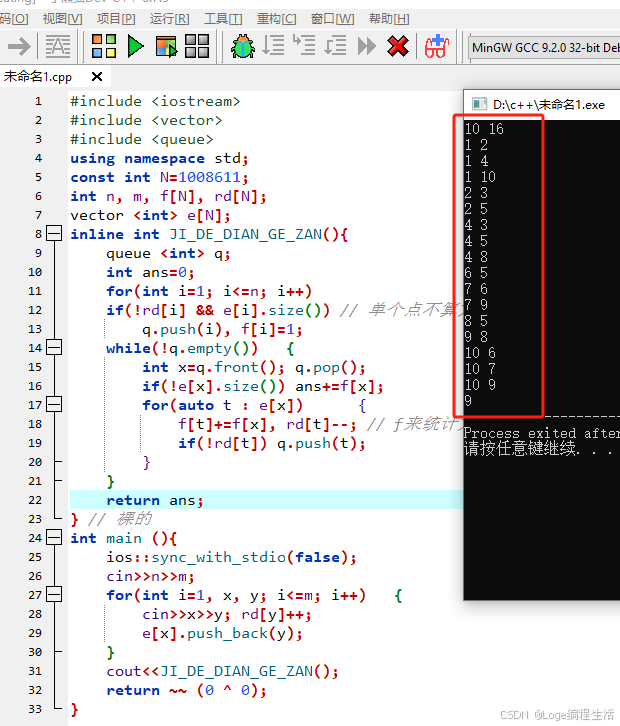Viewport: 620px width, 726px height.
Task: Open the 窗口[W] menu
Action: point(332,19)
